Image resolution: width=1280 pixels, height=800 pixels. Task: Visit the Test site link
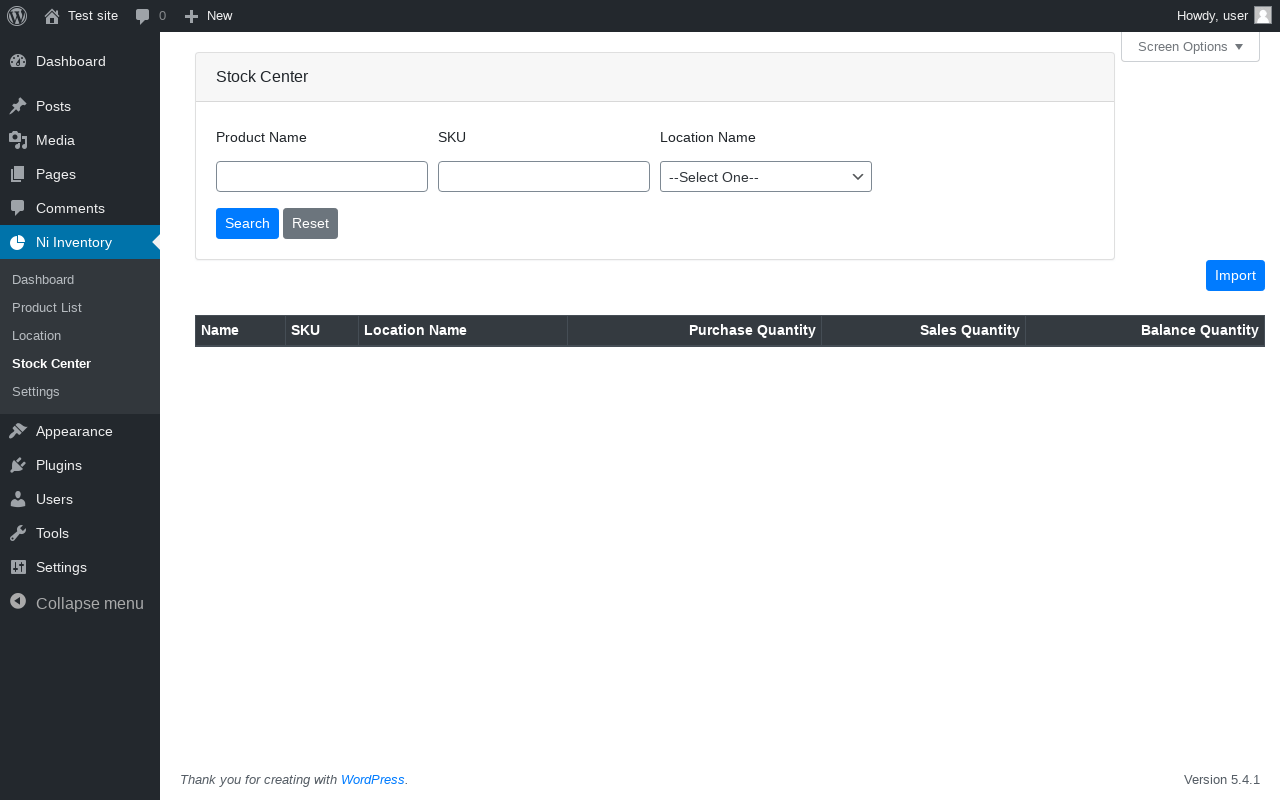81,16
